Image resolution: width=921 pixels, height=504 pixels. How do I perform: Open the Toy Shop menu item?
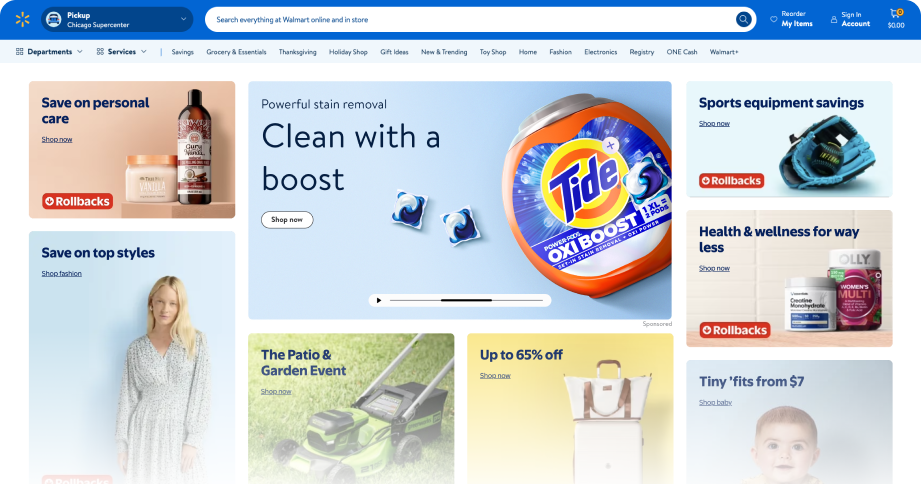coord(493,52)
